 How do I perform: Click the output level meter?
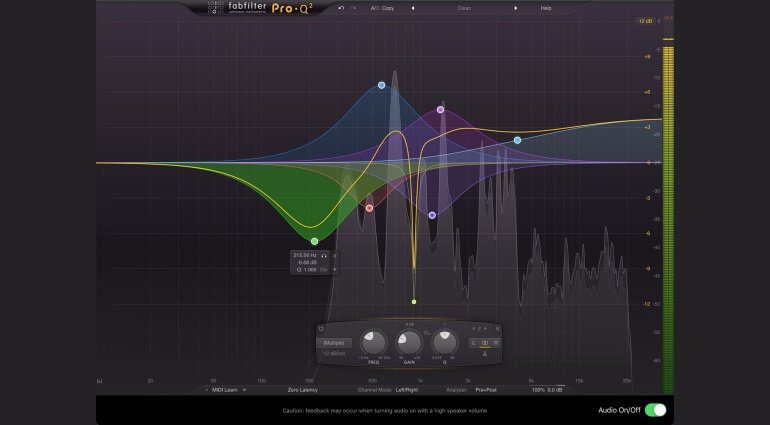[x=668, y=216]
